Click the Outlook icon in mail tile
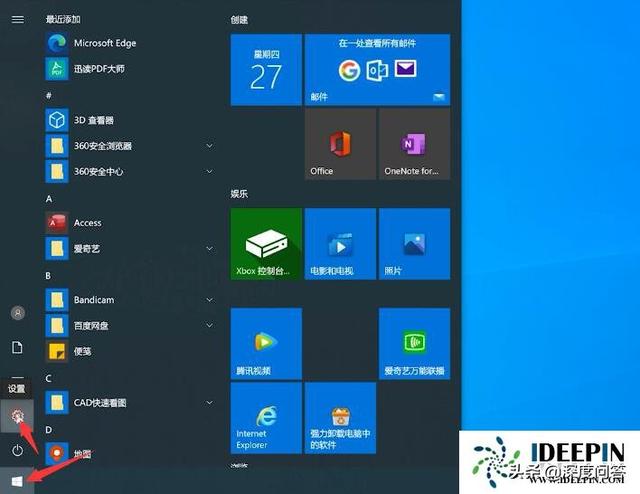640x494 pixels. [377, 70]
